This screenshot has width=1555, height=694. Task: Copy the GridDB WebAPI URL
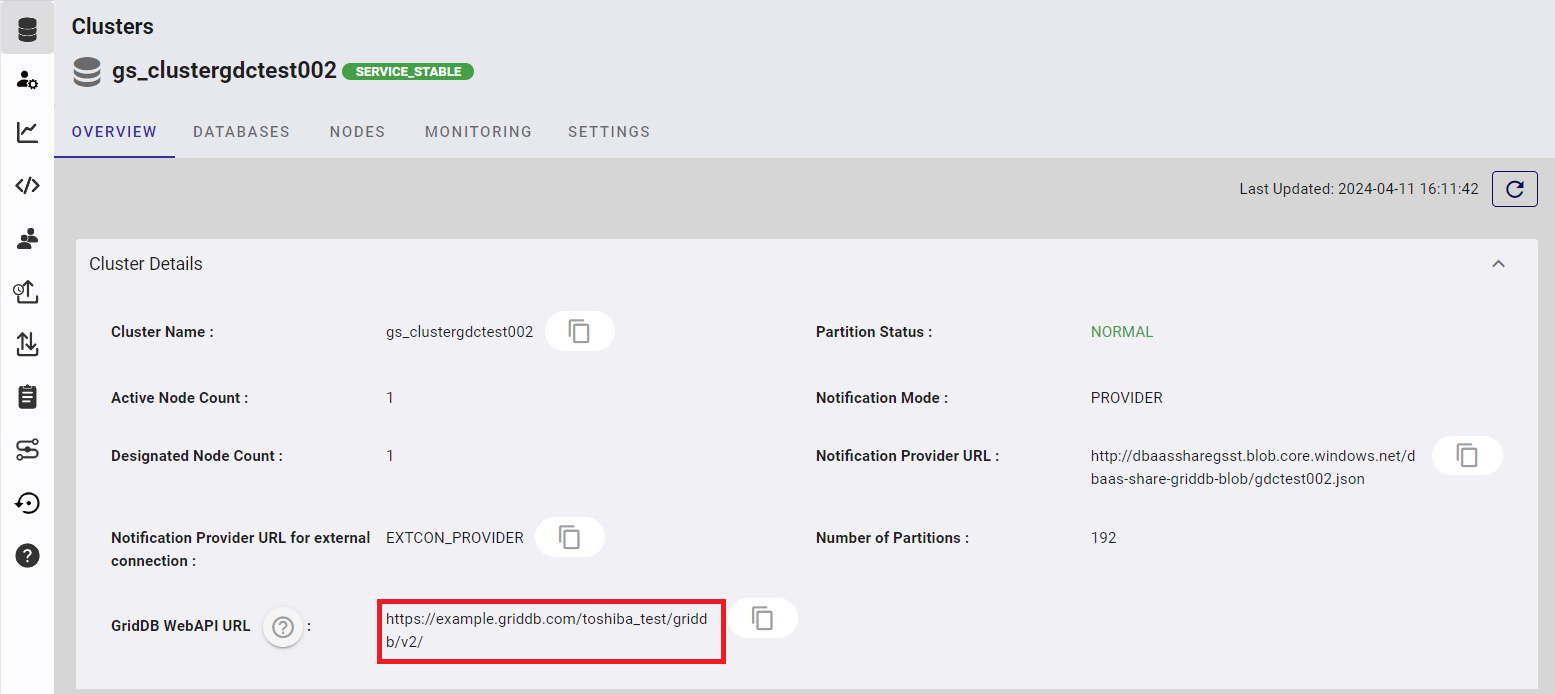[x=763, y=618]
